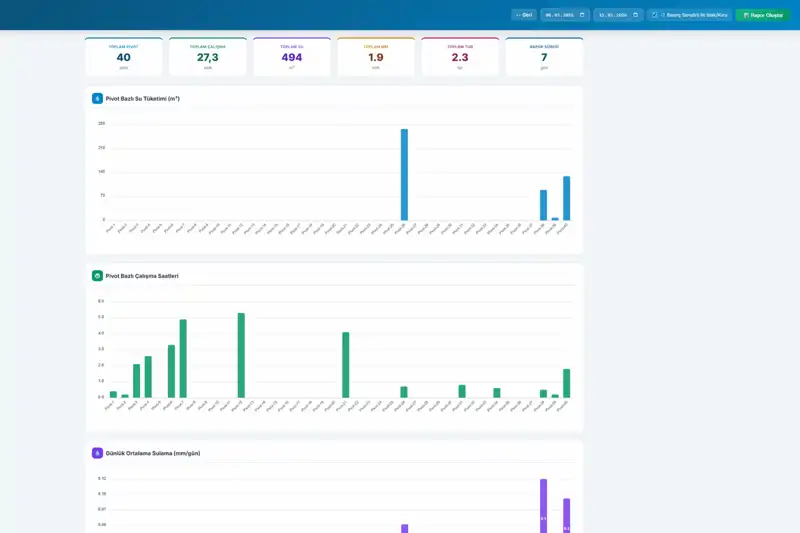Click the start date input field

(x=560, y=15)
